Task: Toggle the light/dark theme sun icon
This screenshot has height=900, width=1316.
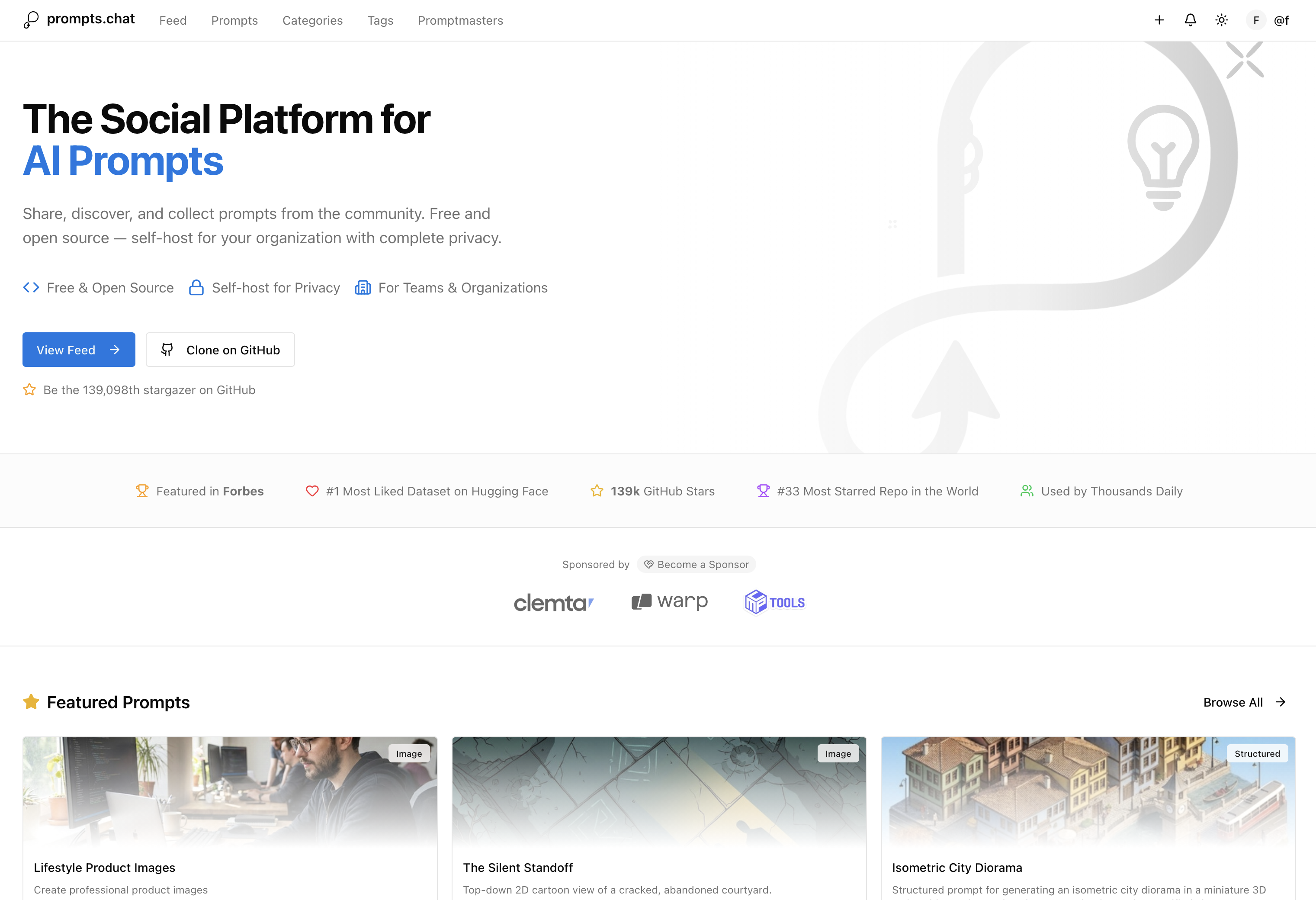Action: [x=1221, y=20]
